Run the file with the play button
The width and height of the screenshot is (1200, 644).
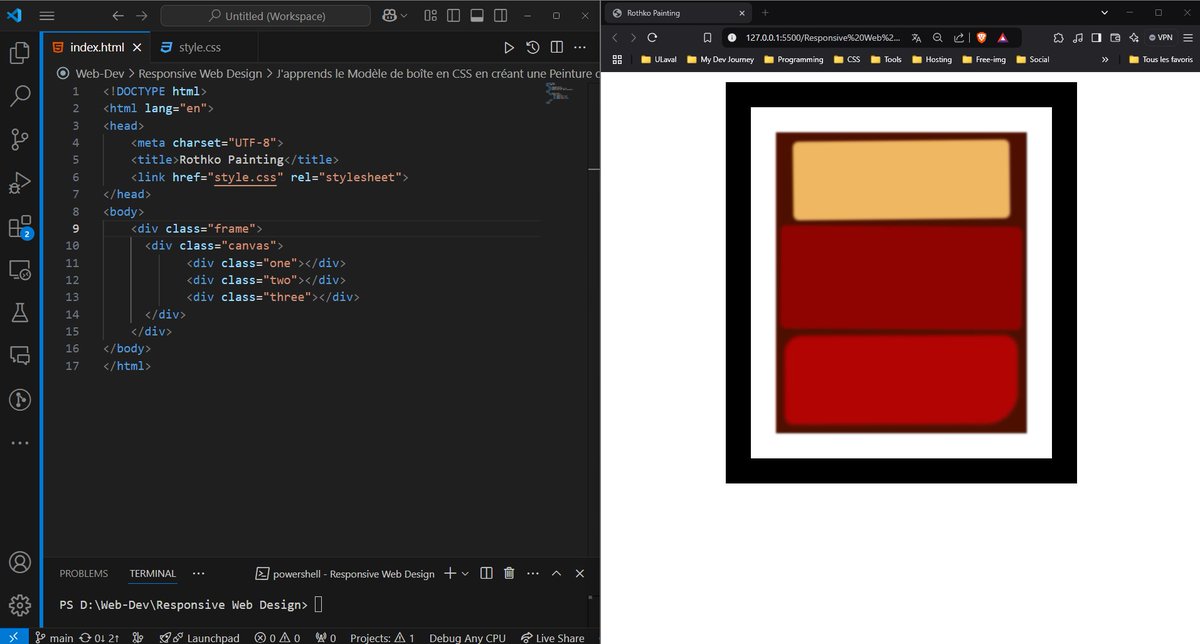[x=509, y=47]
